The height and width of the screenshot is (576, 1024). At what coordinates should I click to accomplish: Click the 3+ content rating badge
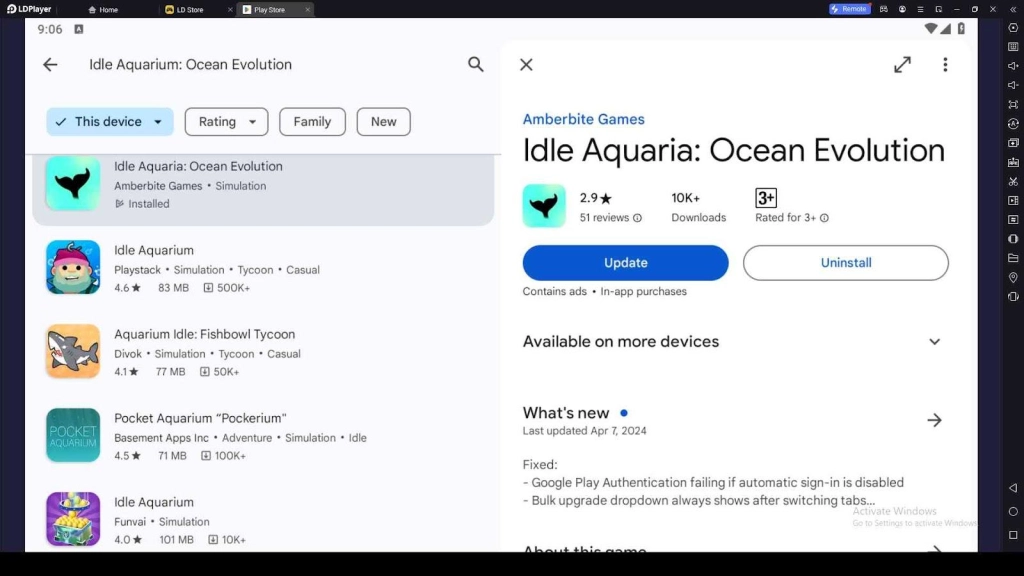point(765,198)
